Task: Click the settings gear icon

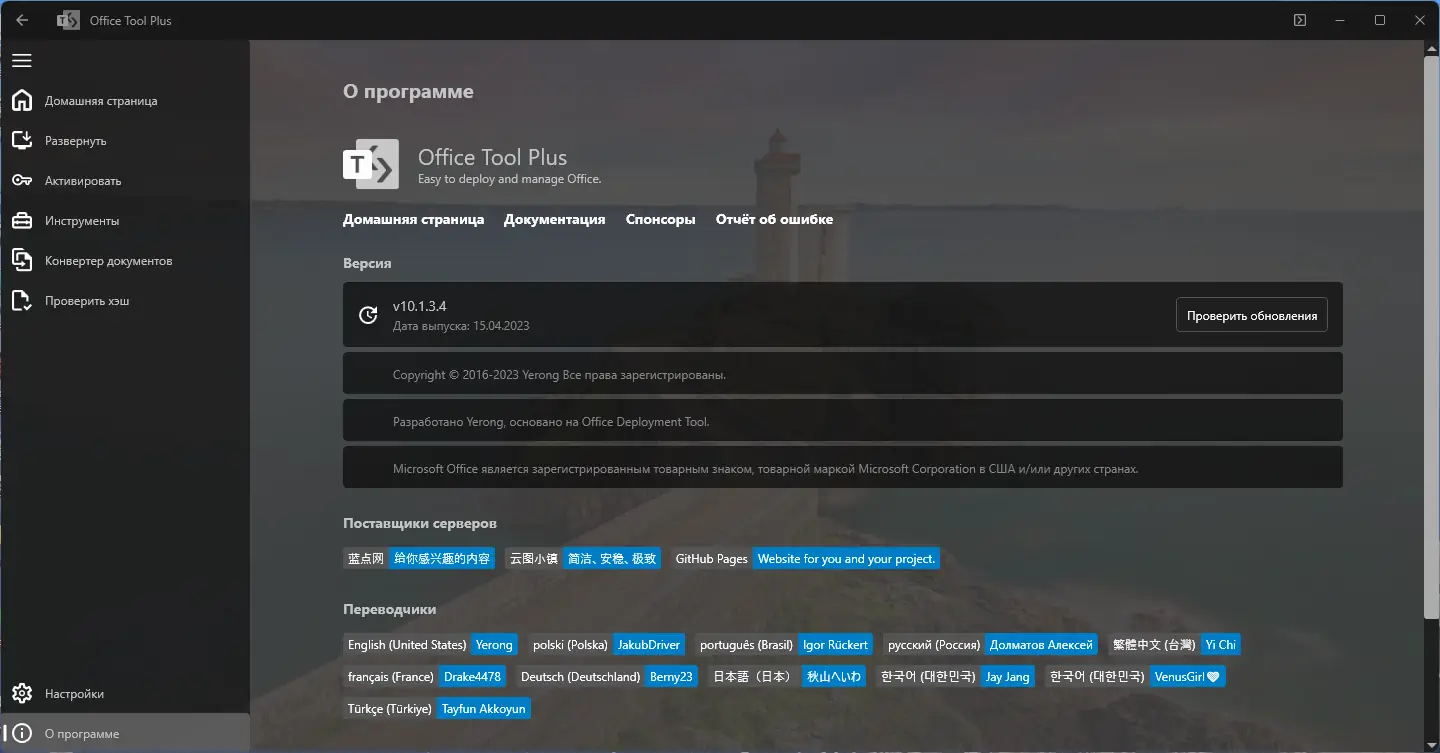Action: (x=22, y=694)
